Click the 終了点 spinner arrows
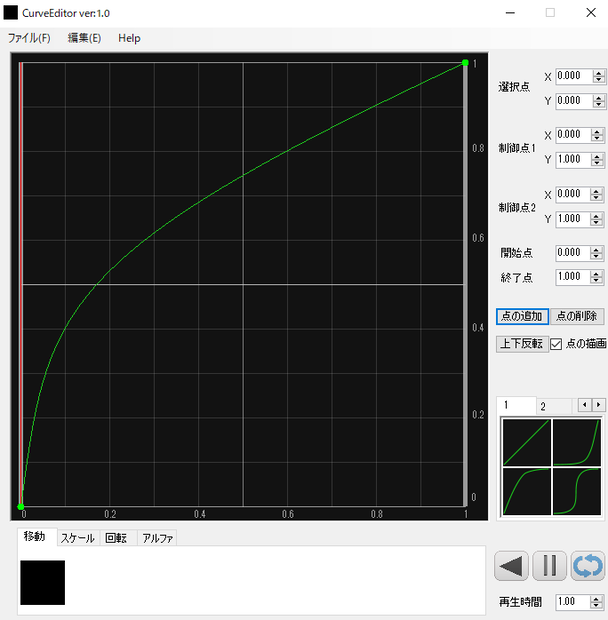The image size is (608, 620). pos(597,277)
